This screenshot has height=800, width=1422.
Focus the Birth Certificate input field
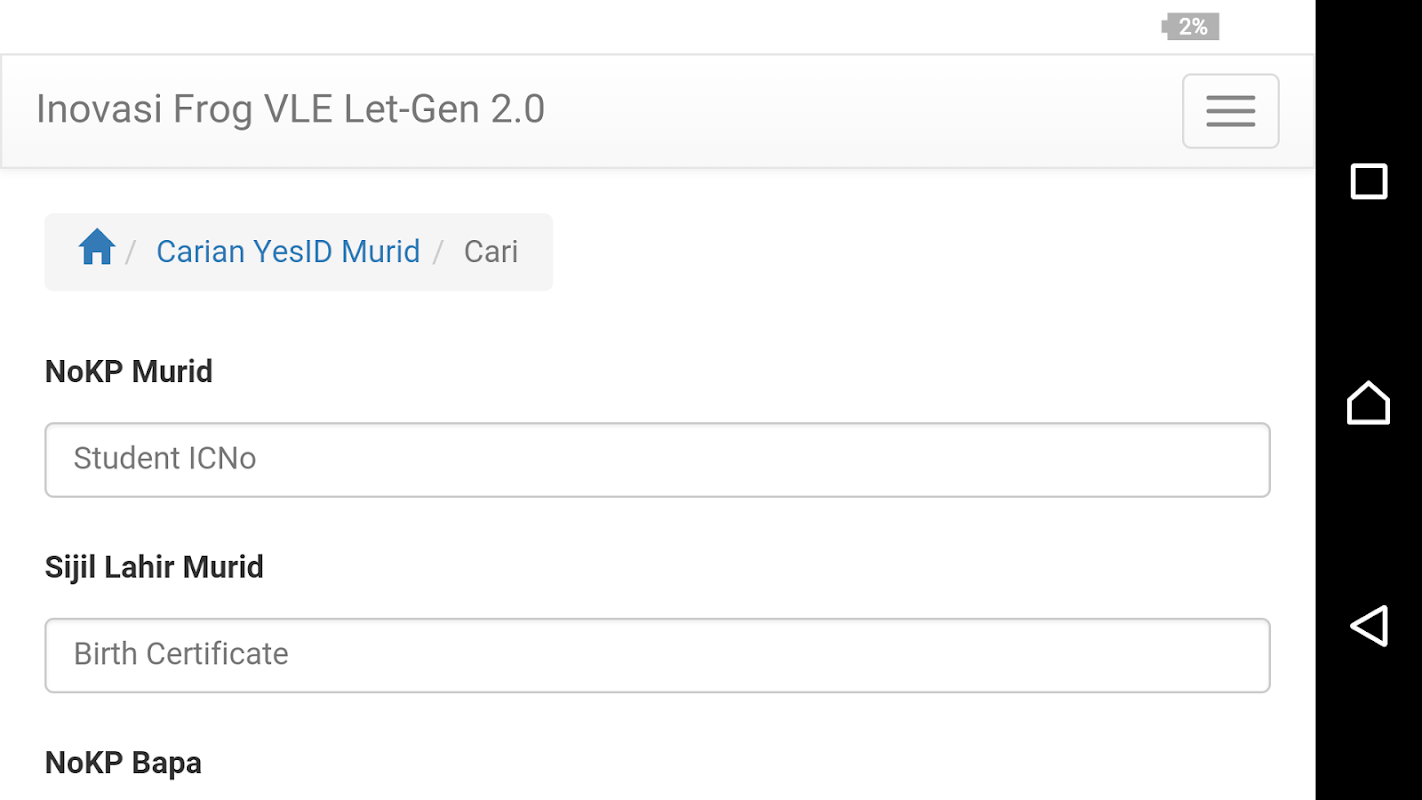(657, 655)
